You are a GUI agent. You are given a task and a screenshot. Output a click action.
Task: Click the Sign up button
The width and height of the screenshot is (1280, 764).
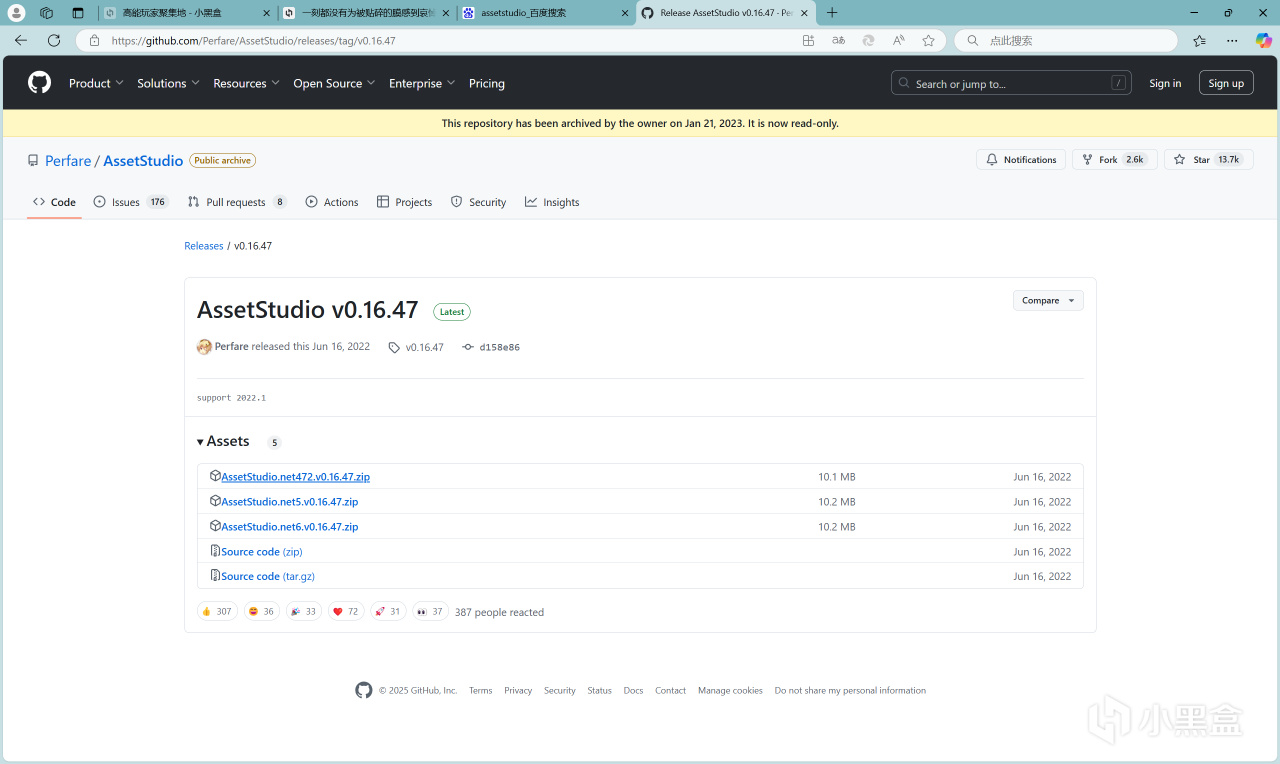pos(1226,83)
